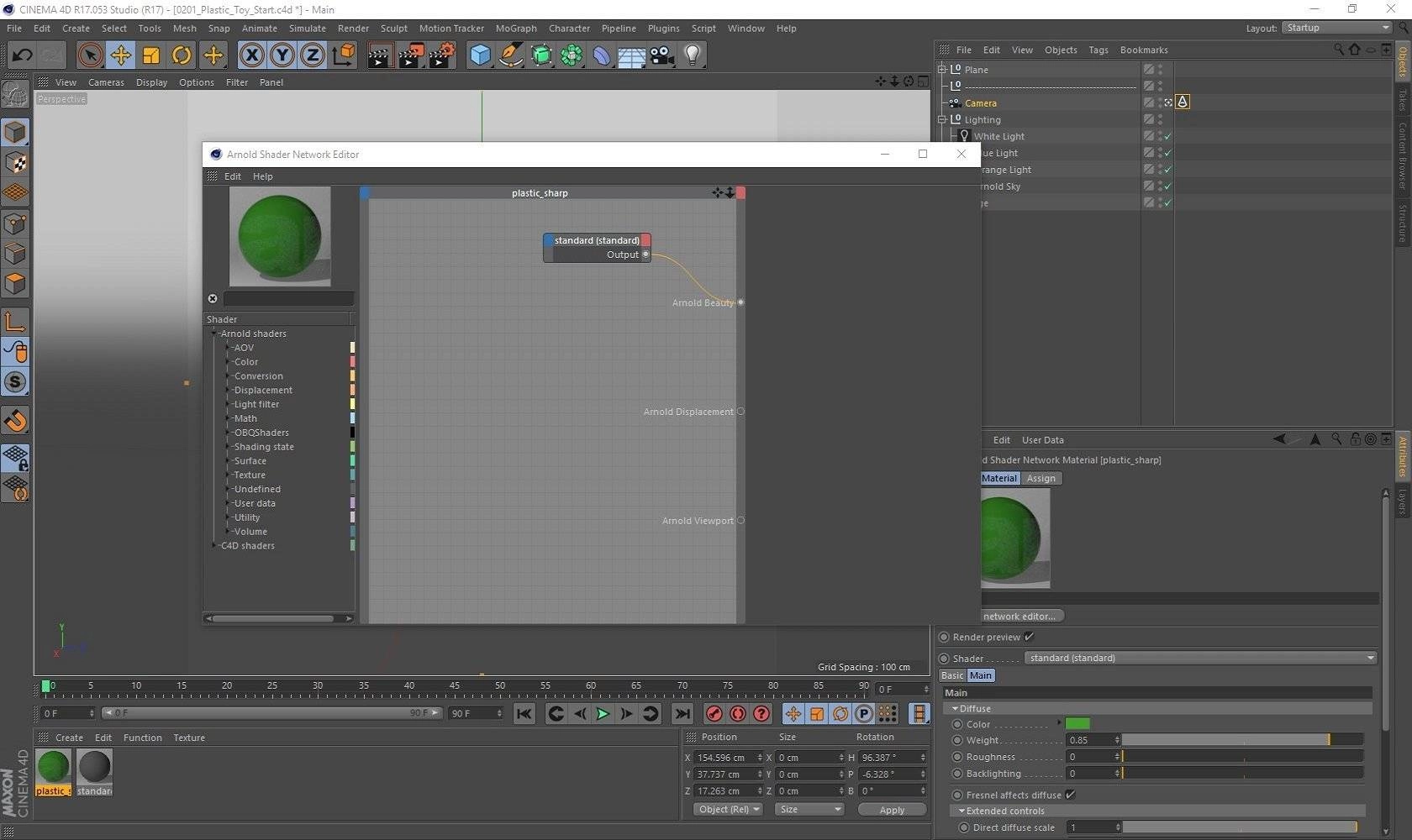Expand the AOV shader category
This screenshot has height=840, width=1412.
[x=228, y=348]
